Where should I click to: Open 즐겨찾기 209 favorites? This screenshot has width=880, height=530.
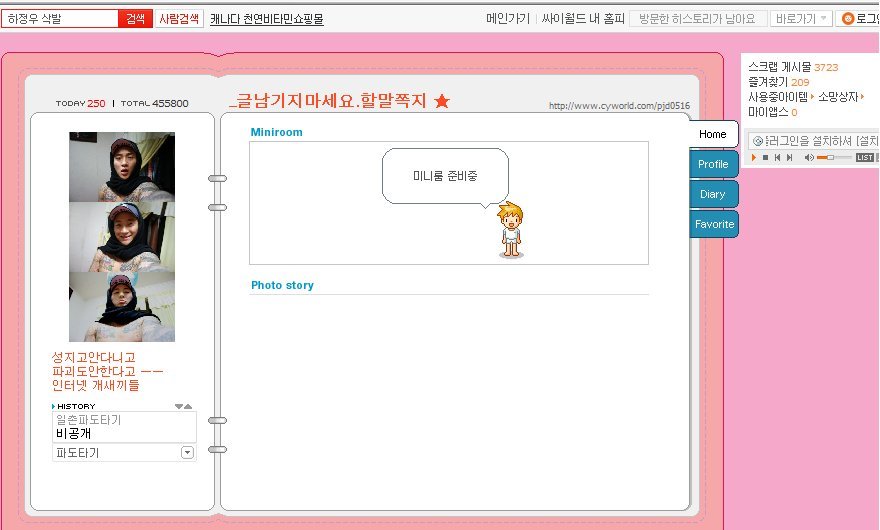778,82
